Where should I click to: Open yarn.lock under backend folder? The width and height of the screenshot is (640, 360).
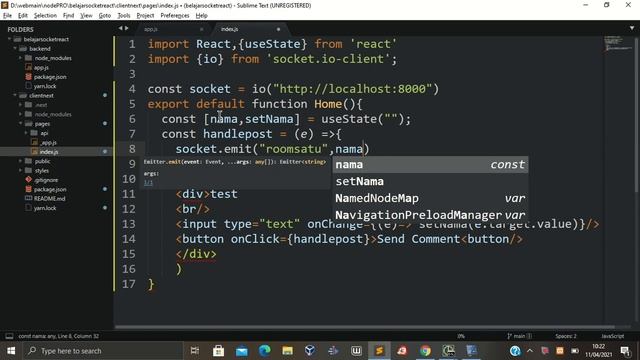pyautogui.click(x=45, y=86)
